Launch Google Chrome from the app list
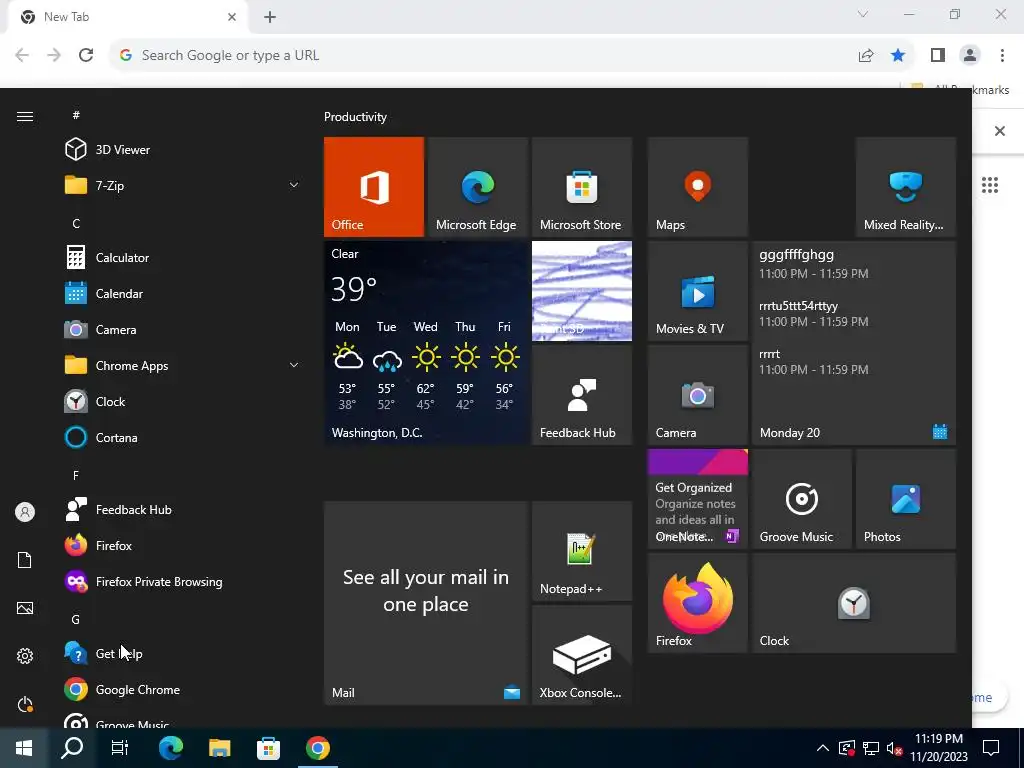 183,690
